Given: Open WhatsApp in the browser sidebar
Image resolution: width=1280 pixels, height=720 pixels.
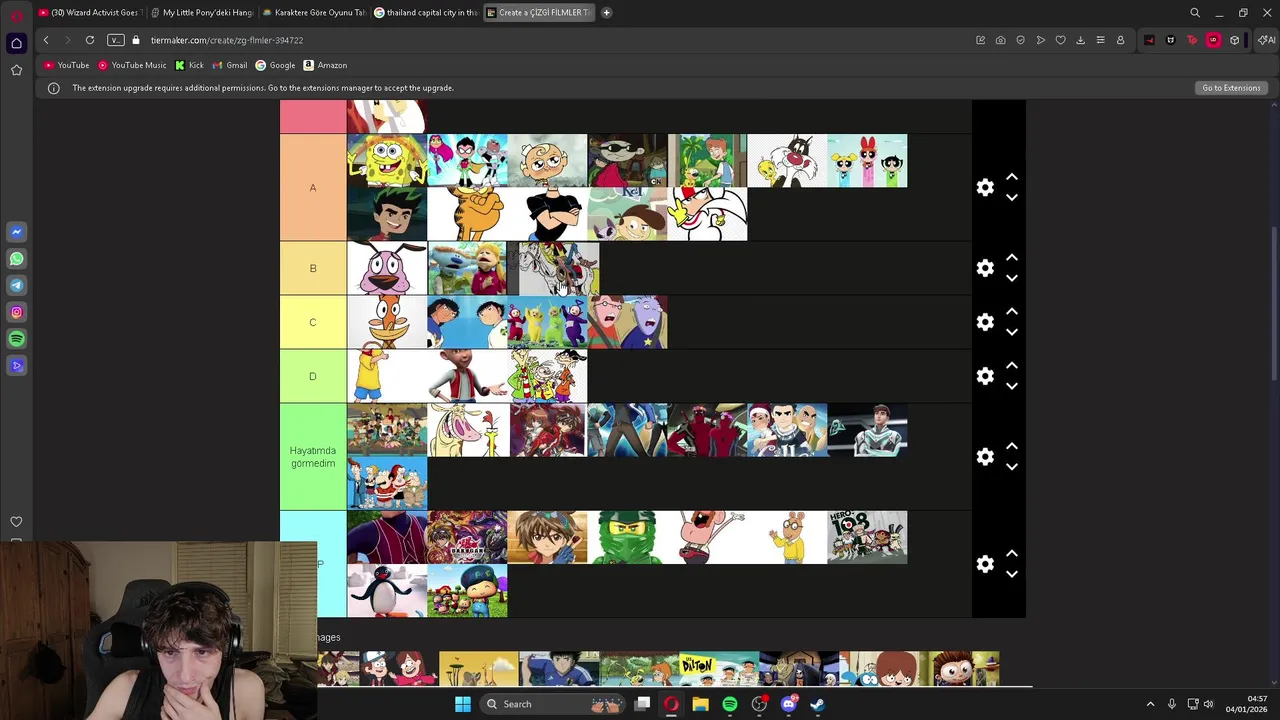Looking at the screenshot, I should click(x=16, y=259).
